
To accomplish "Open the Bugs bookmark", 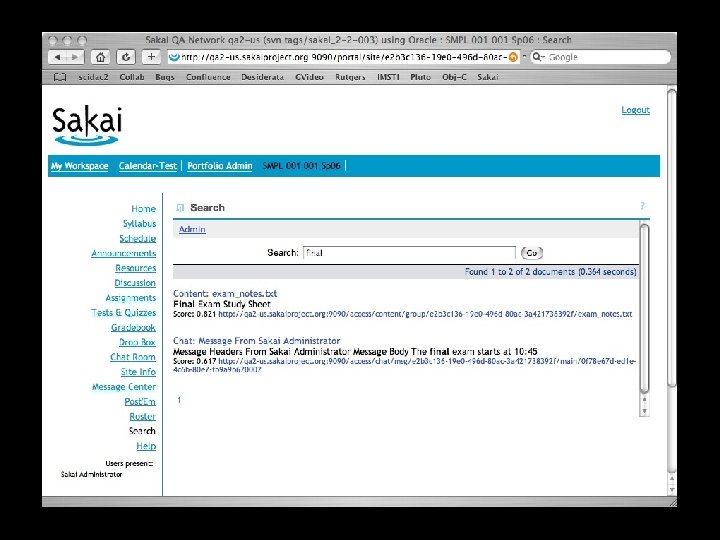I will [165, 77].
